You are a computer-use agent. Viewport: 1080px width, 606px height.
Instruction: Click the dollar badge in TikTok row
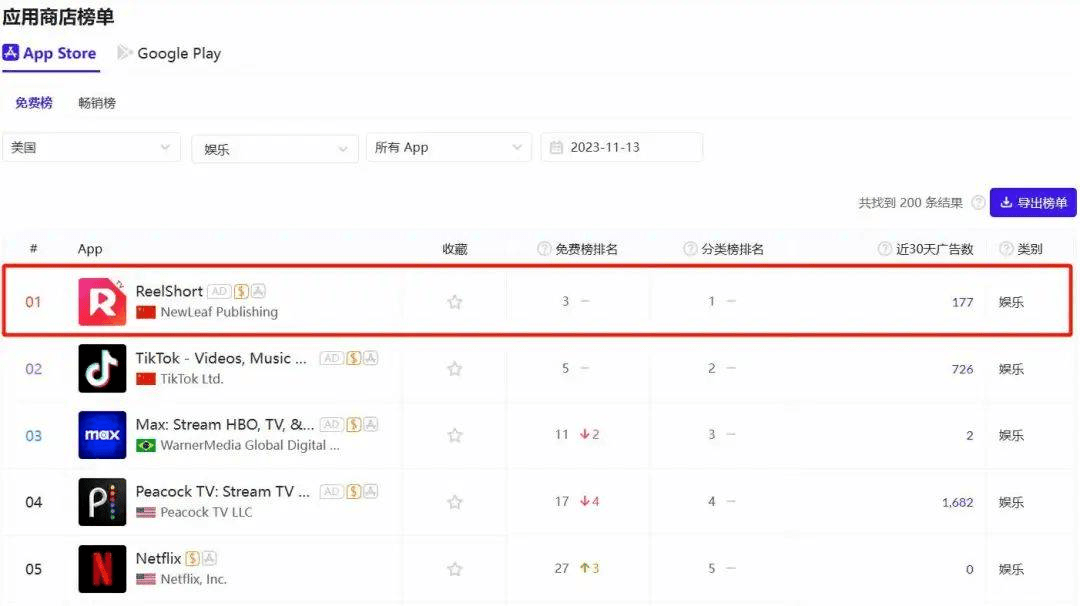tap(353, 358)
